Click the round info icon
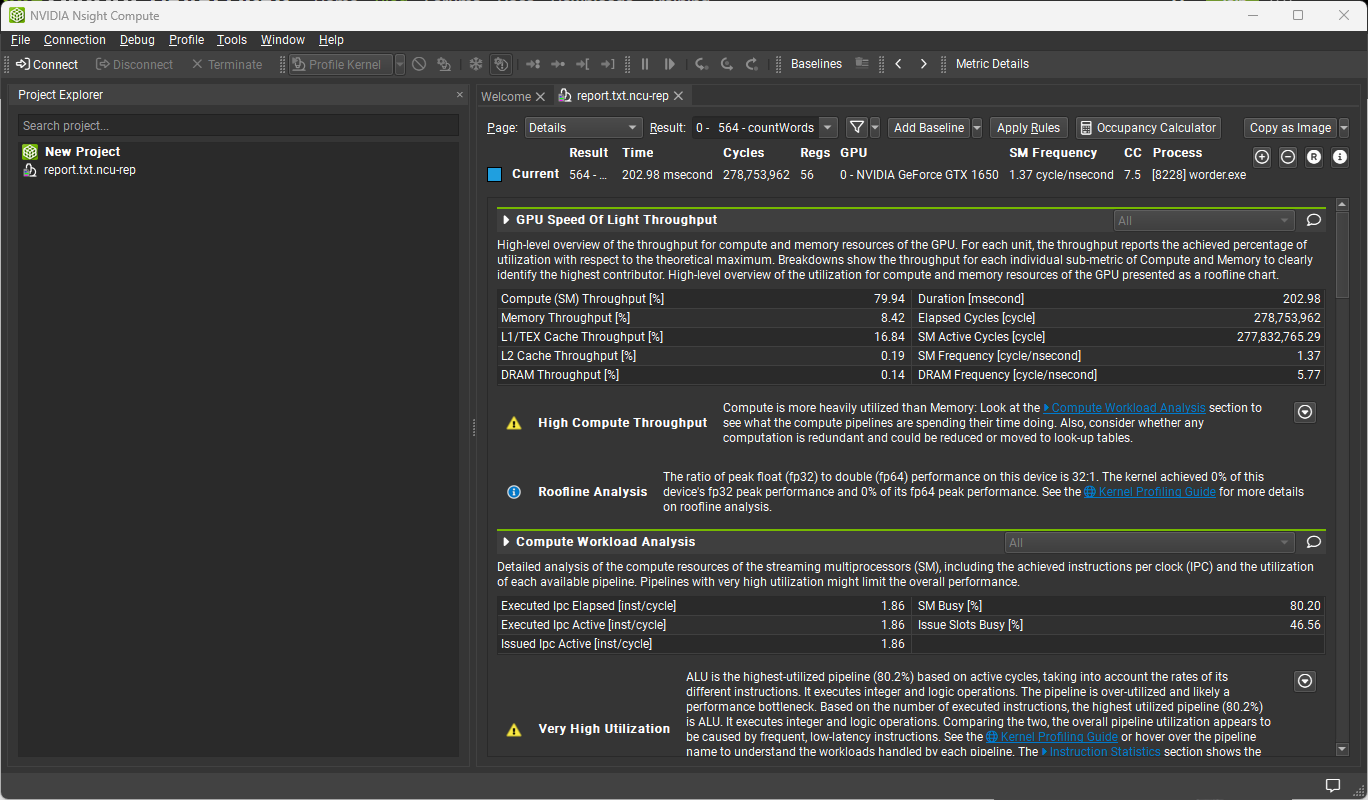The image size is (1368, 800). click(1340, 157)
